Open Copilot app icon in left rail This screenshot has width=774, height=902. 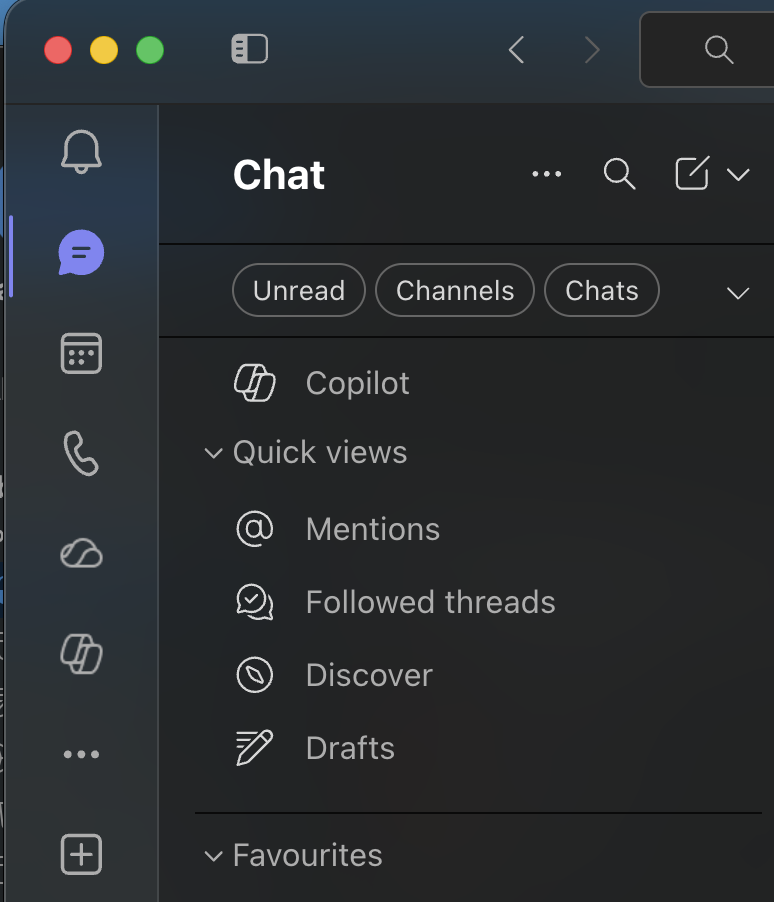point(81,654)
